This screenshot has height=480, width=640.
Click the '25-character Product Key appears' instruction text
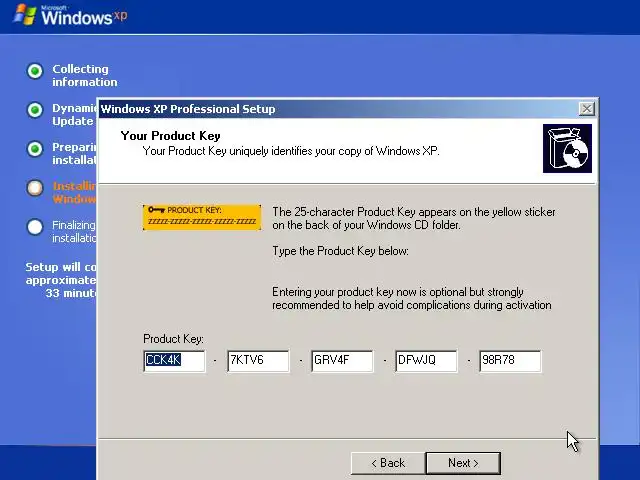click(414, 218)
